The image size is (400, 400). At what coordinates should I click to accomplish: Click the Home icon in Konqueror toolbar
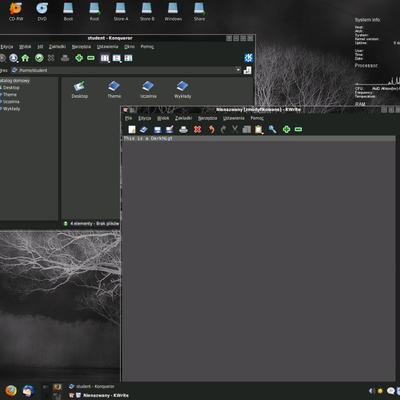[25, 58]
